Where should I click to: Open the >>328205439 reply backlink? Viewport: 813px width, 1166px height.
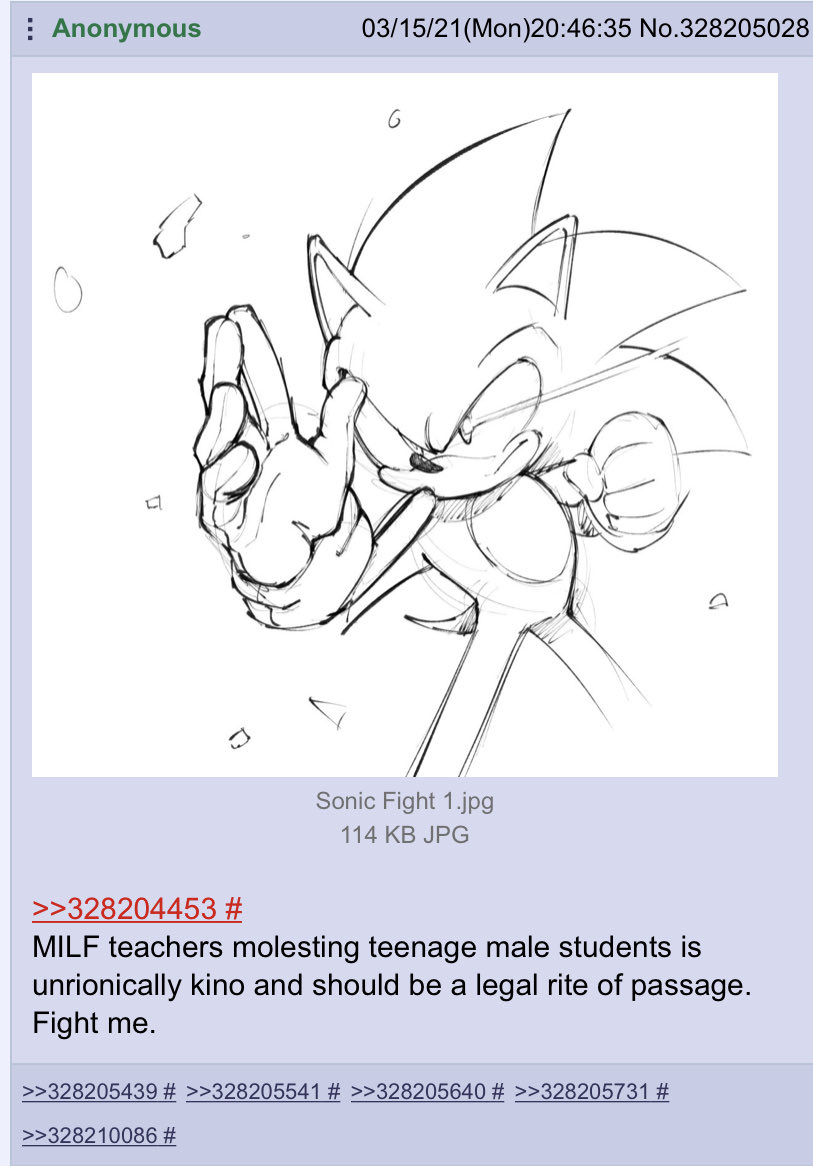[x=89, y=1092]
